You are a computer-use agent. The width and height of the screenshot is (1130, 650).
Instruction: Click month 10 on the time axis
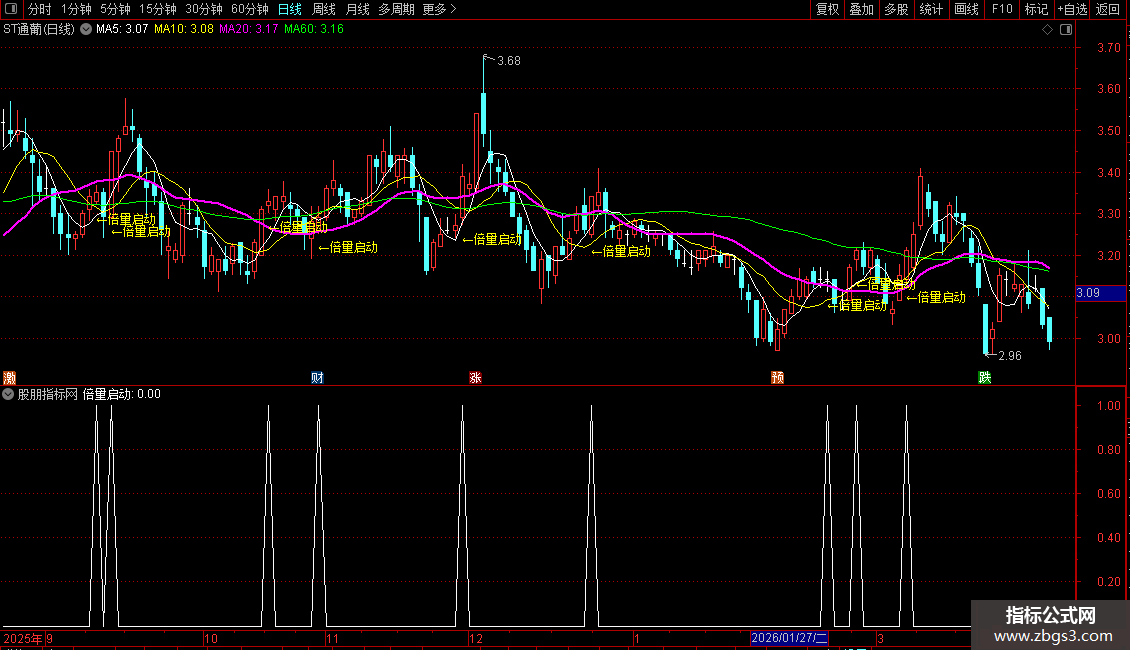(210, 638)
